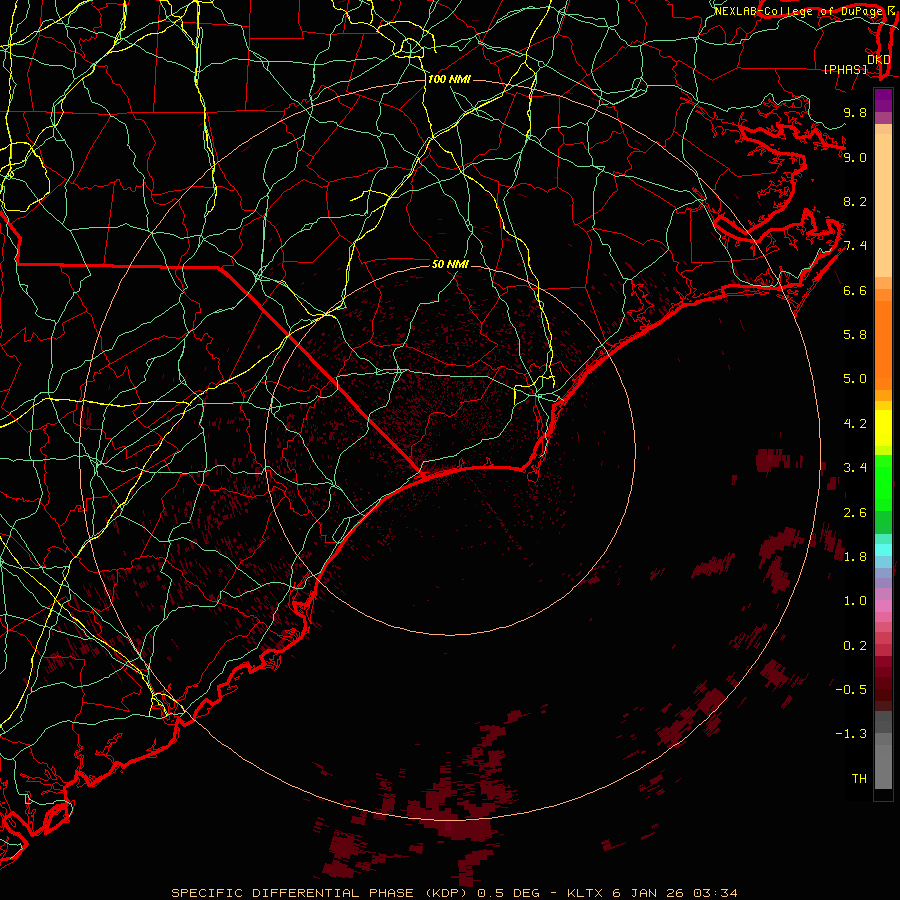Select the 7.4 legend value

tap(855, 246)
